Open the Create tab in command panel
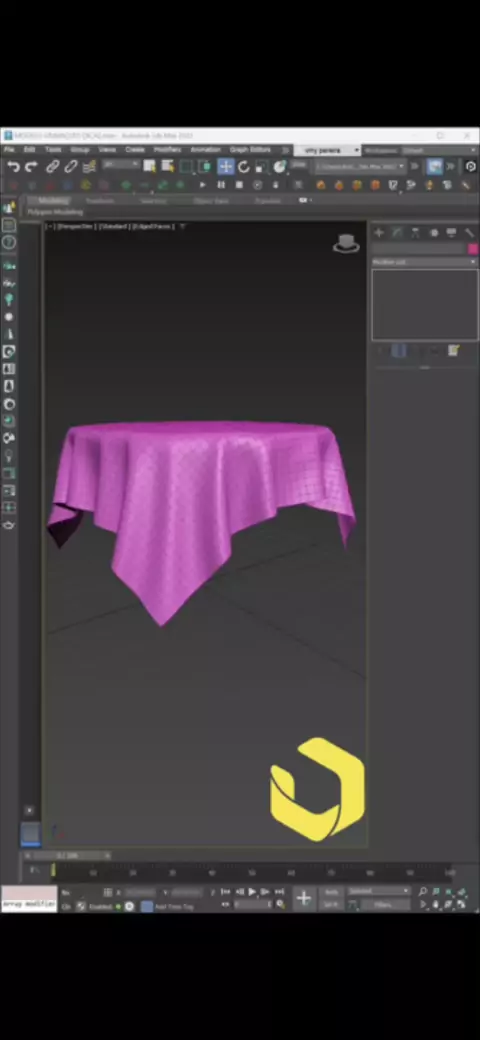The width and height of the screenshot is (480, 1040). pos(379,233)
